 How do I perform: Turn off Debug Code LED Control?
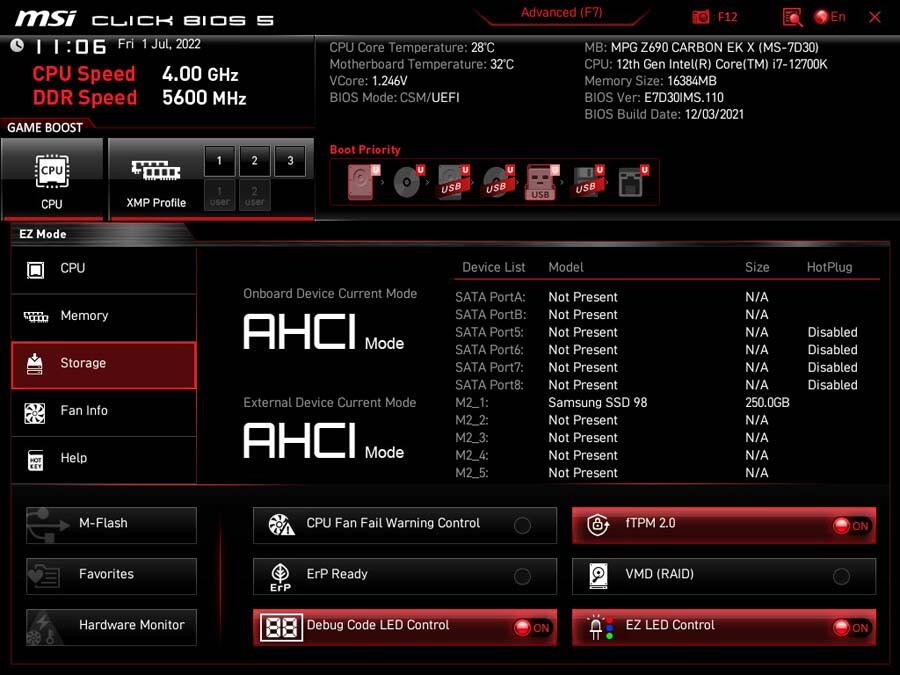pos(531,628)
